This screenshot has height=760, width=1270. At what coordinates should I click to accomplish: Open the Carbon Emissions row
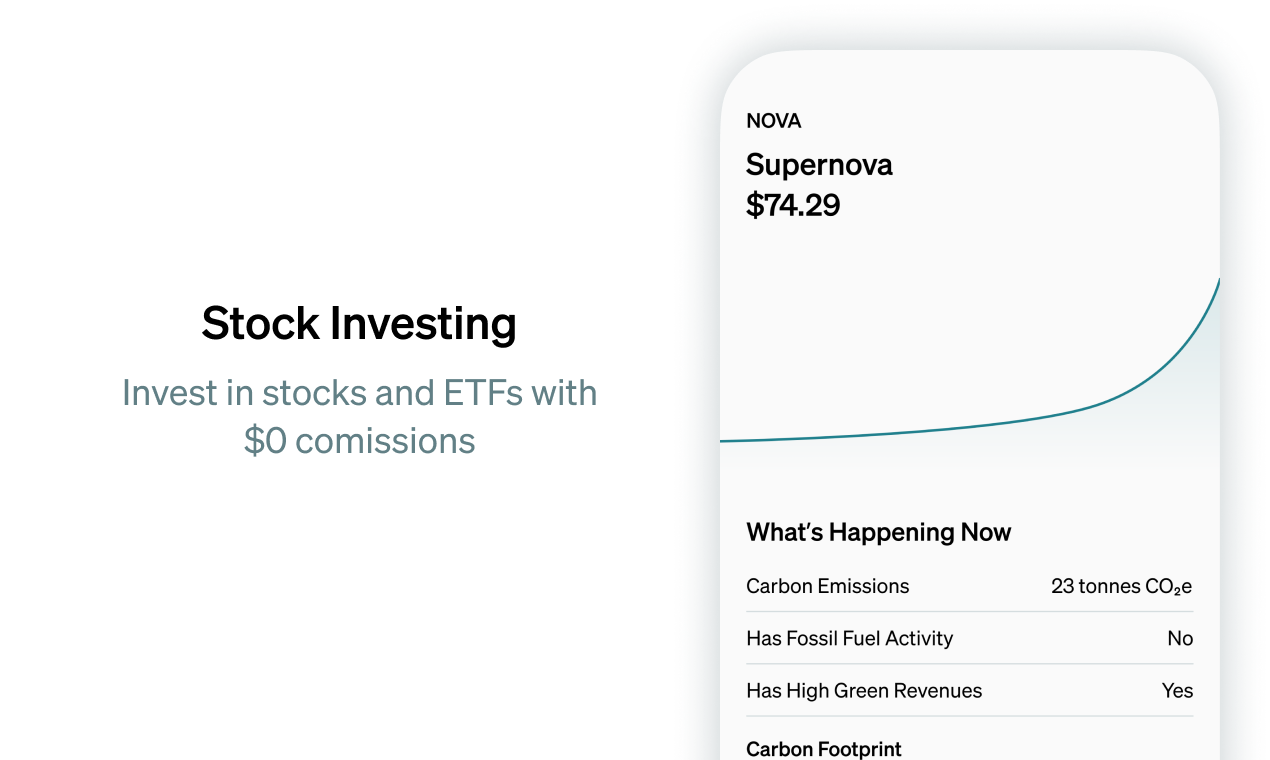(970, 586)
